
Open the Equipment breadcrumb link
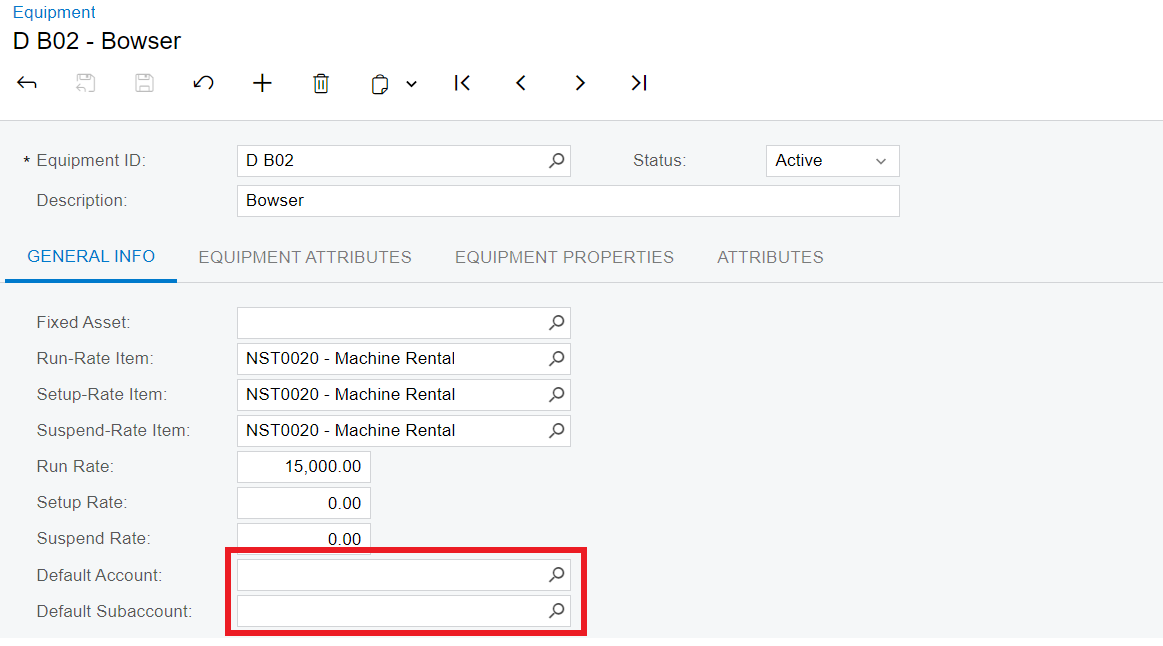click(x=54, y=12)
